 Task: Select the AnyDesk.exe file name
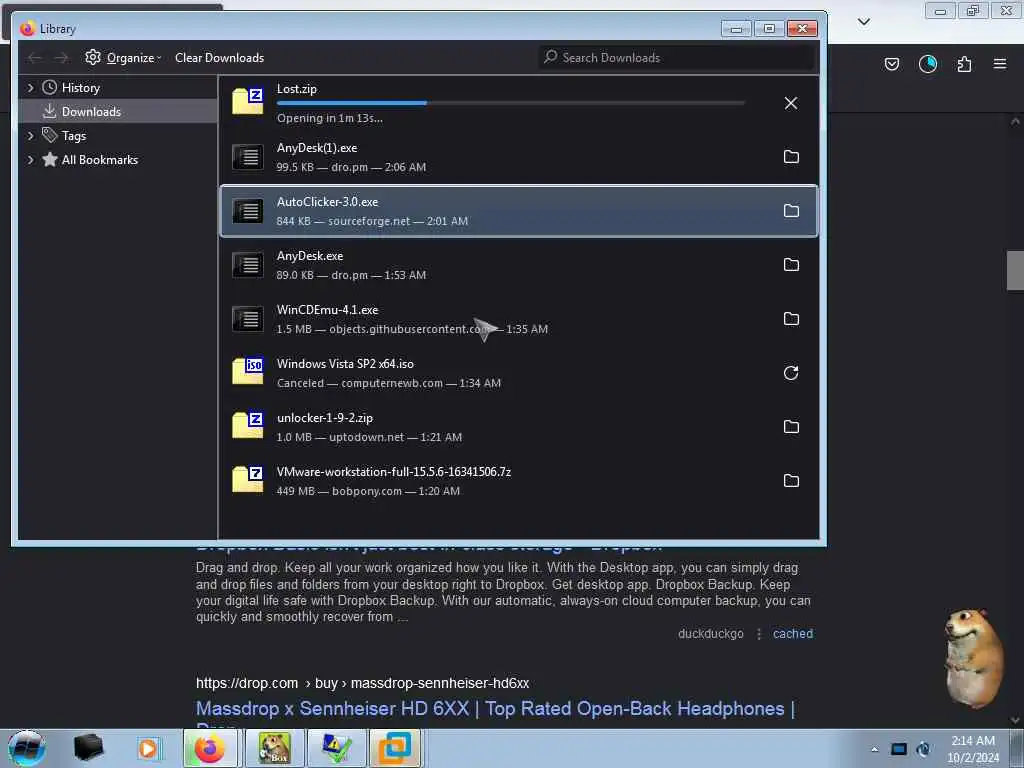310,256
